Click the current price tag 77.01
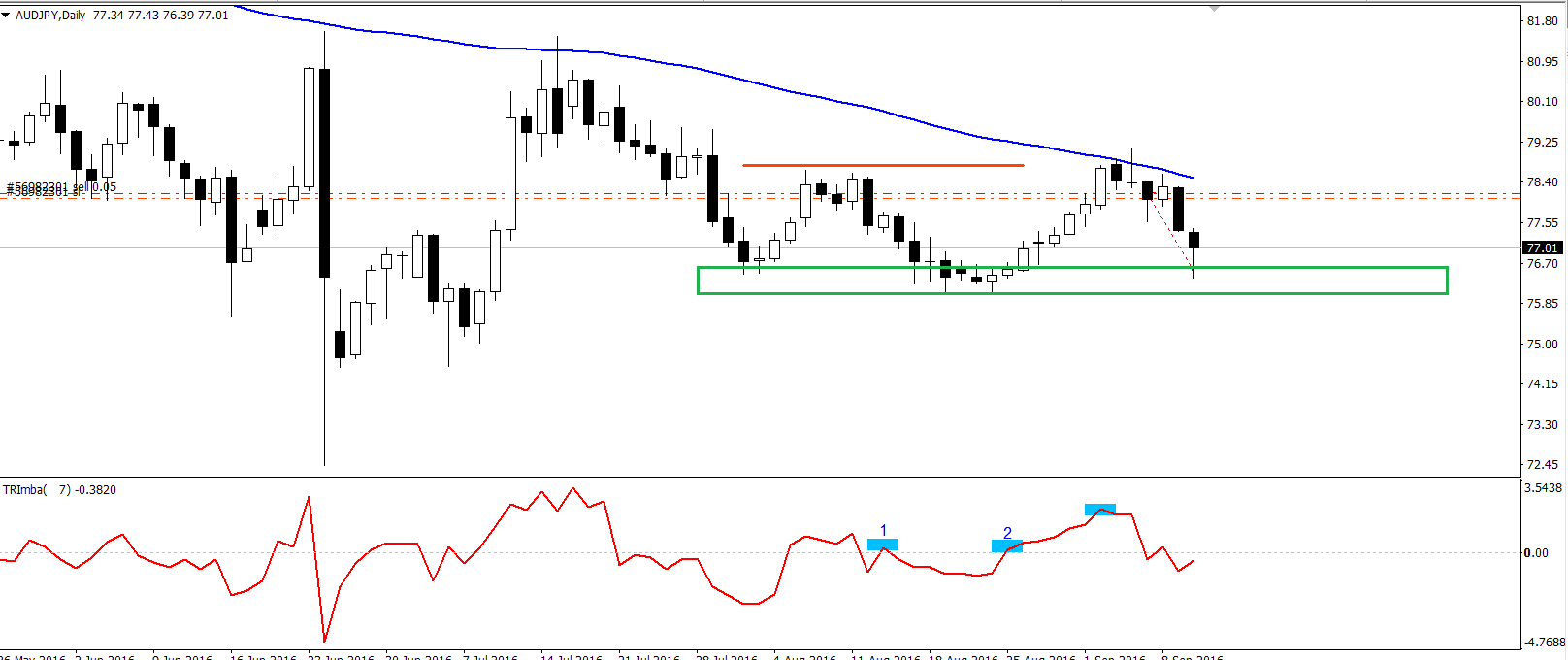 (x=1541, y=247)
